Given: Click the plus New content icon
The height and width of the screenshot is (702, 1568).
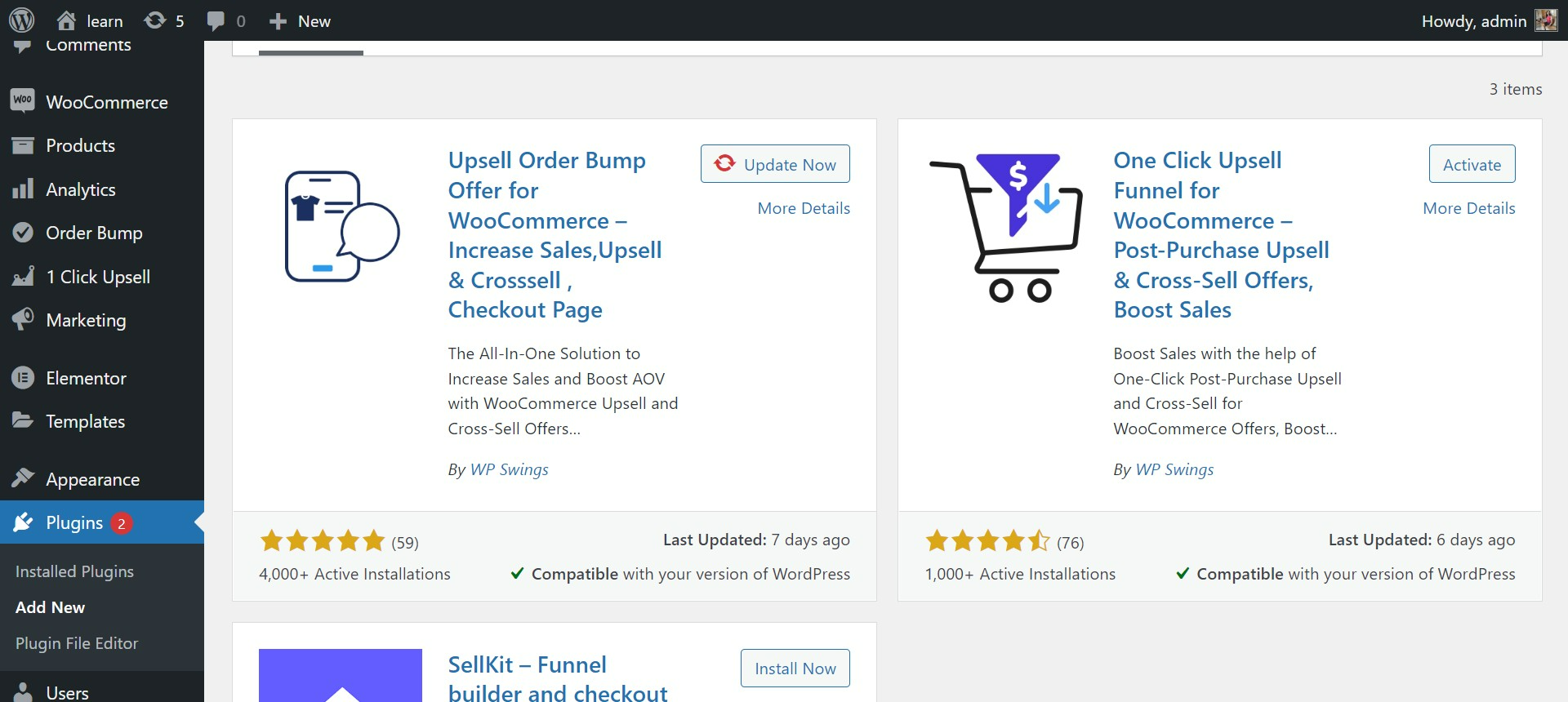Looking at the screenshot, I should 278,21.
